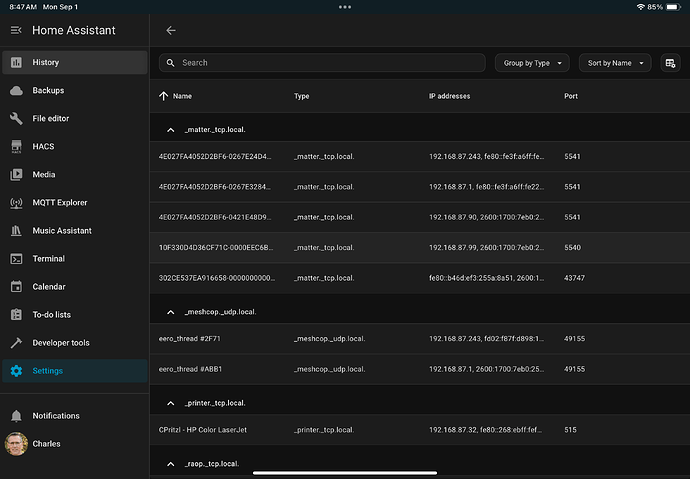Screen dimensions: 690x479
Task: Open eero_thread #ABB1 entry
Action: tap(419, 369)
